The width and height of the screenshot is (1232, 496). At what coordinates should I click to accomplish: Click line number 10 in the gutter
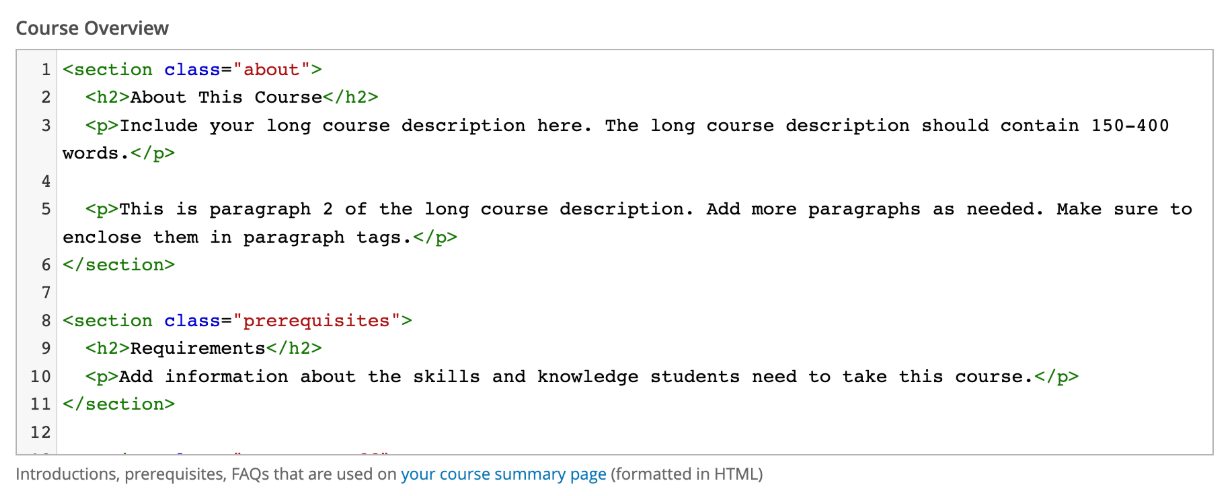click(x=40, y=377)
